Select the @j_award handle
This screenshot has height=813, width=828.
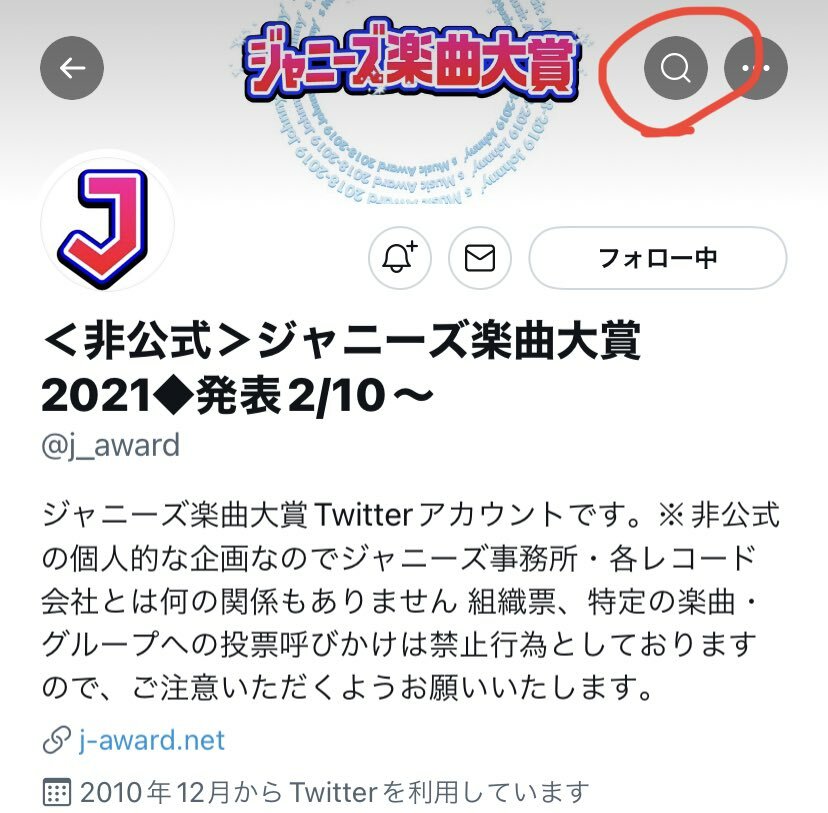click(x=110, y=446)
